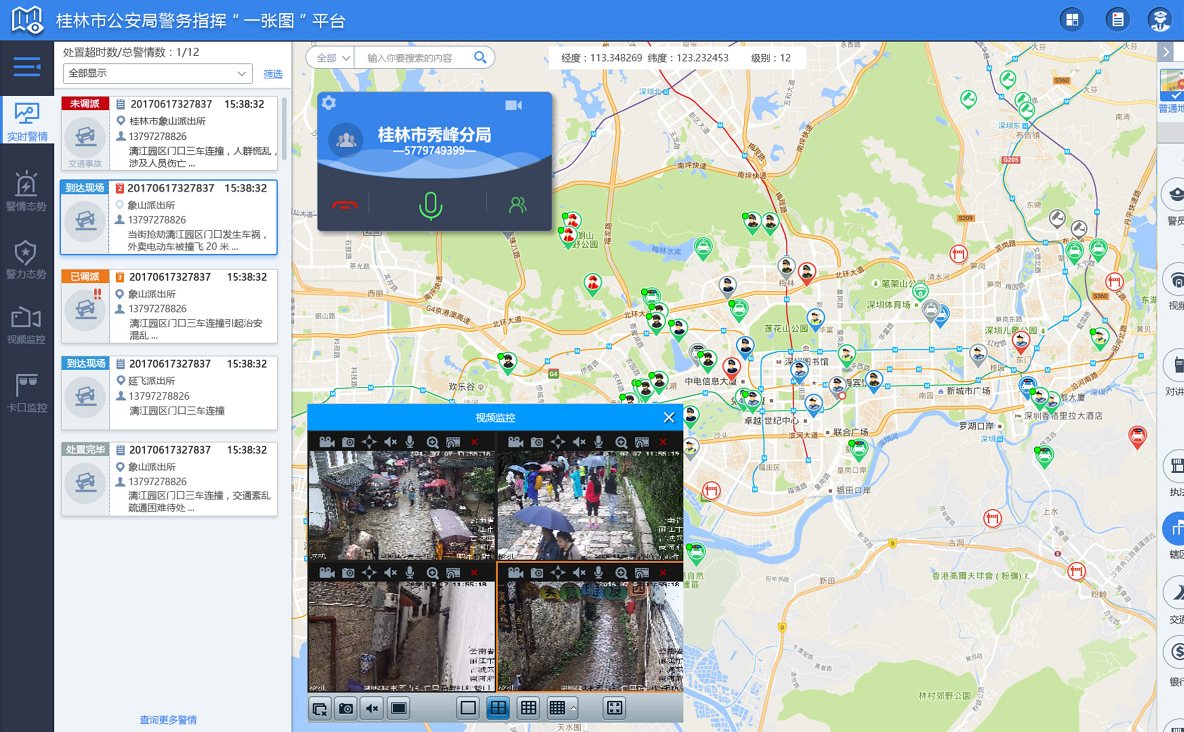This screenshot has height=732, width=1184.
Task: Take snapshot of top-left camera feed
Action: pos(348,442)
